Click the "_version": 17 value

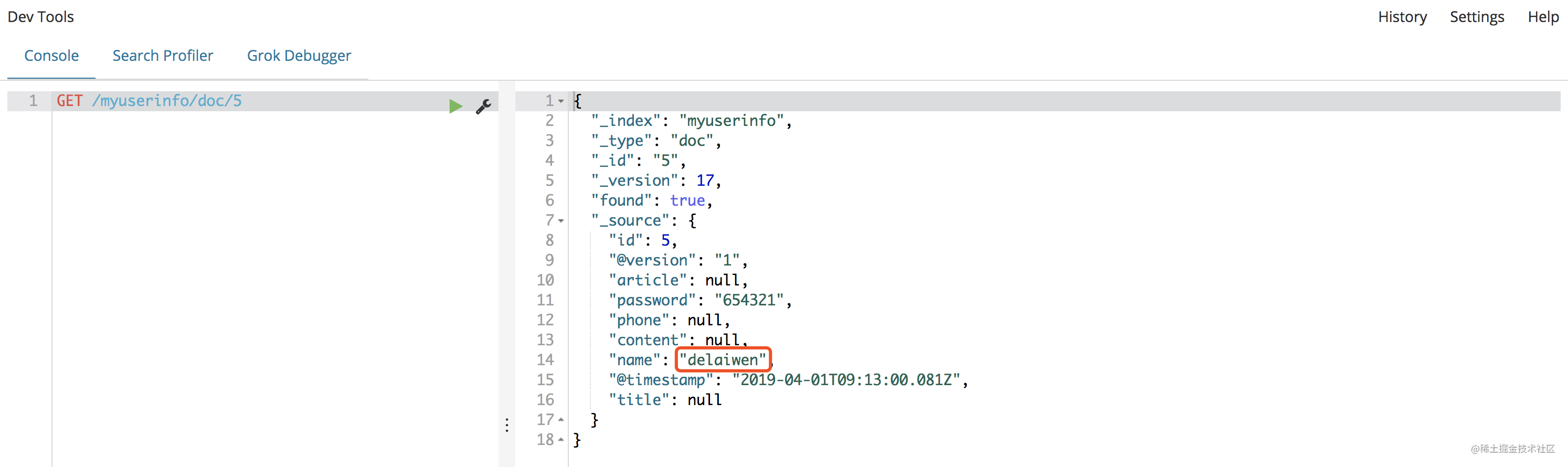tap(705, 180)
